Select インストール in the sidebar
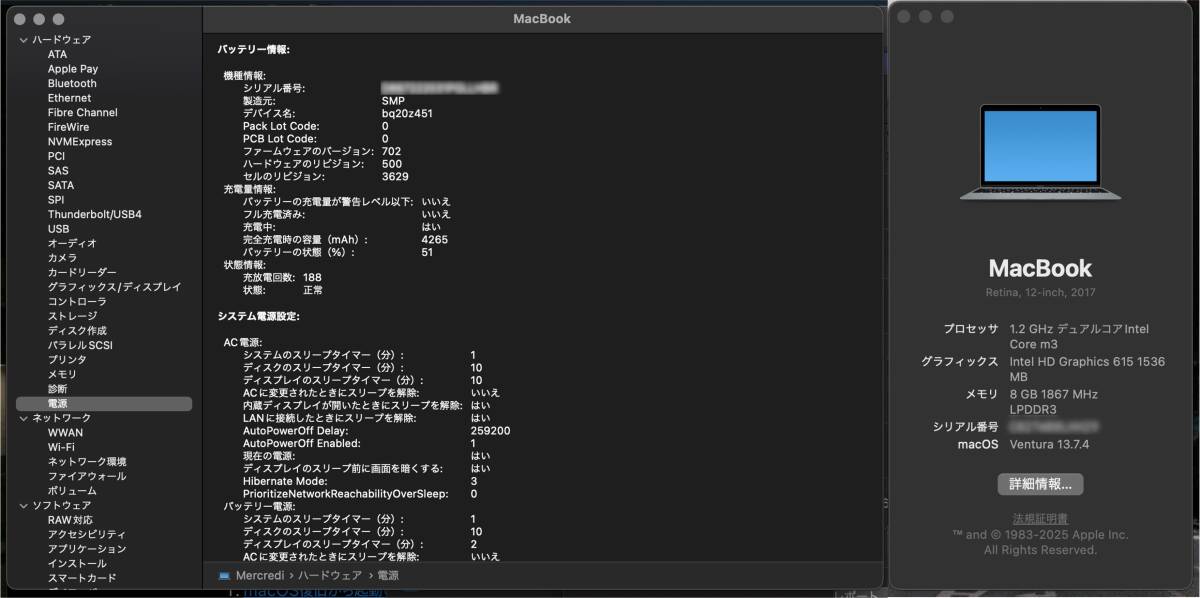 point(77,563)
